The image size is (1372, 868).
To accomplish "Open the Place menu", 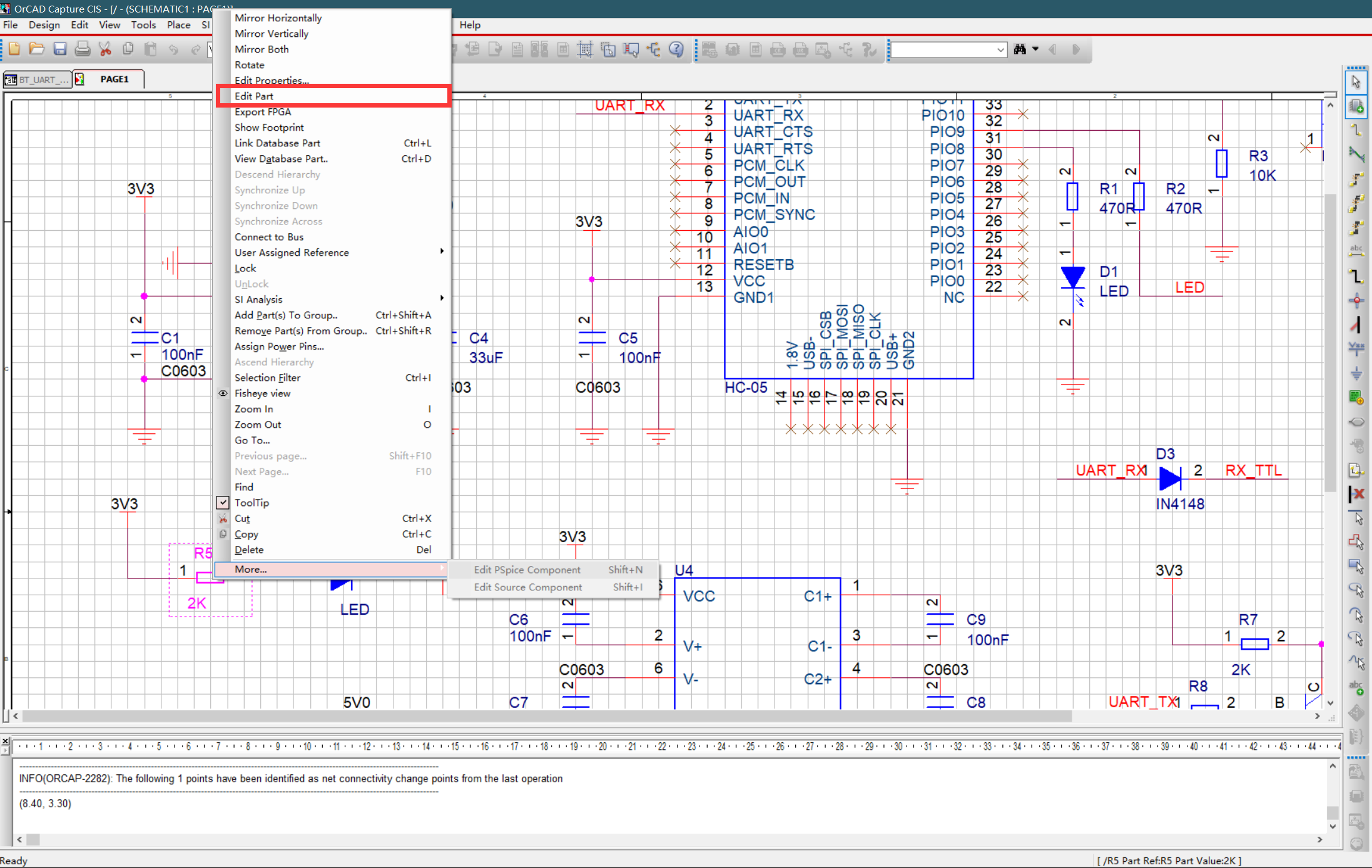I will click(x=178, y=25).
